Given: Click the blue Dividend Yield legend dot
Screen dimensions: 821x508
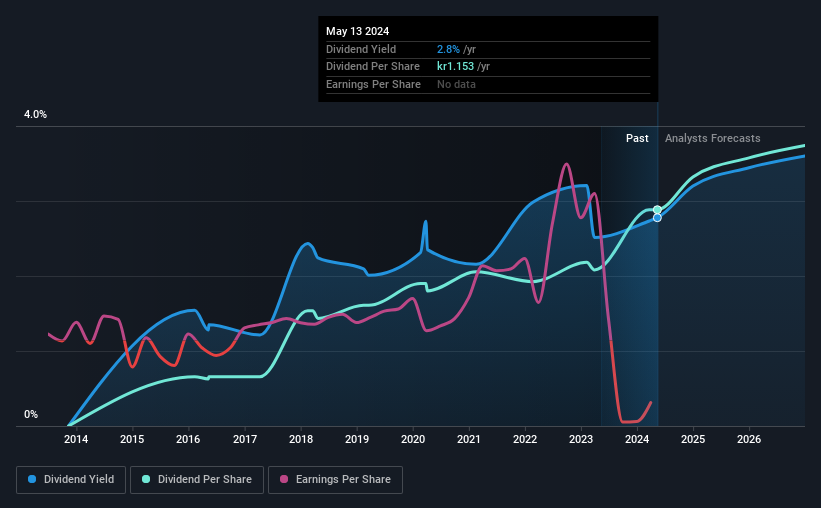Looking at the screenshot, I should click(x=32, y=479).
